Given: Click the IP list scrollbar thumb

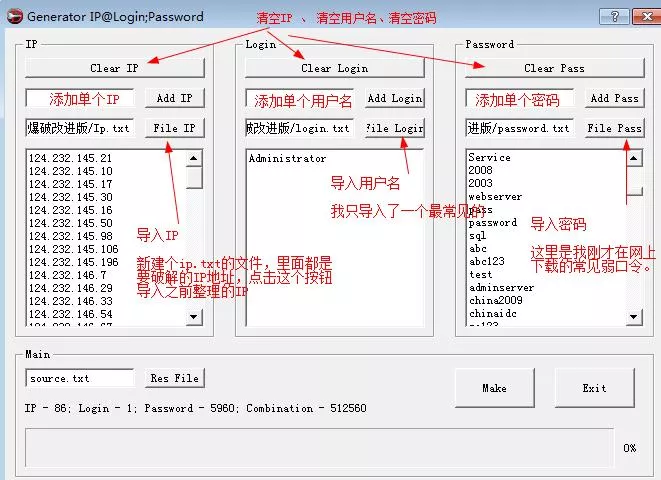Looking at the screenshot, I should coord(193,178).
